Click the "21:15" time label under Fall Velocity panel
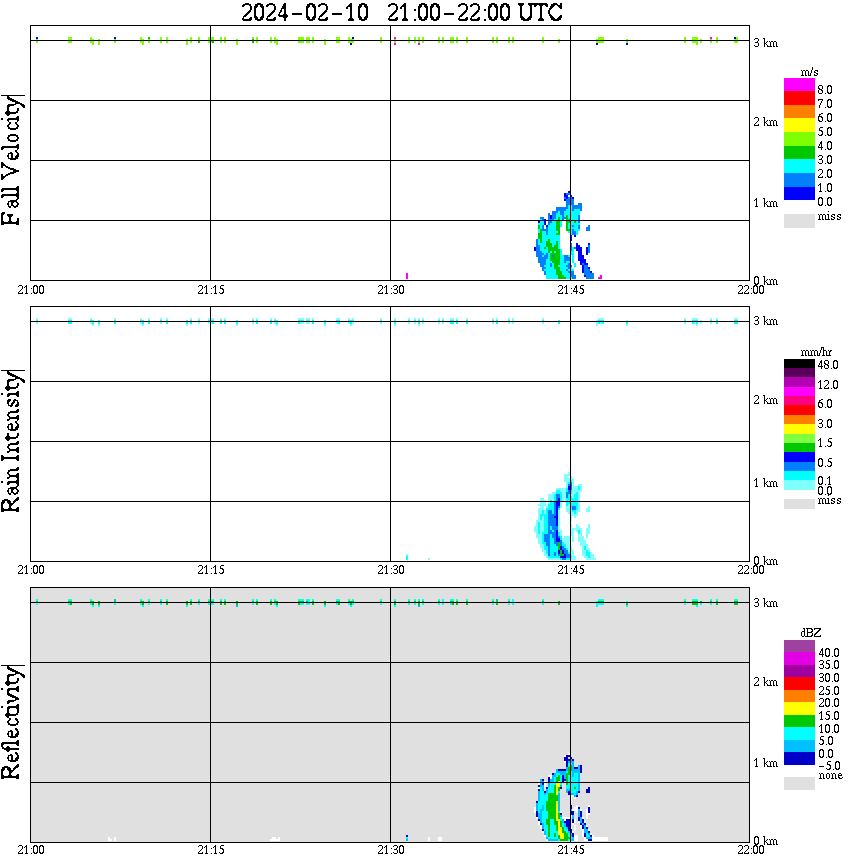This screenshot has width=850, height=868. pyautogui.click(x=210, y=290)
